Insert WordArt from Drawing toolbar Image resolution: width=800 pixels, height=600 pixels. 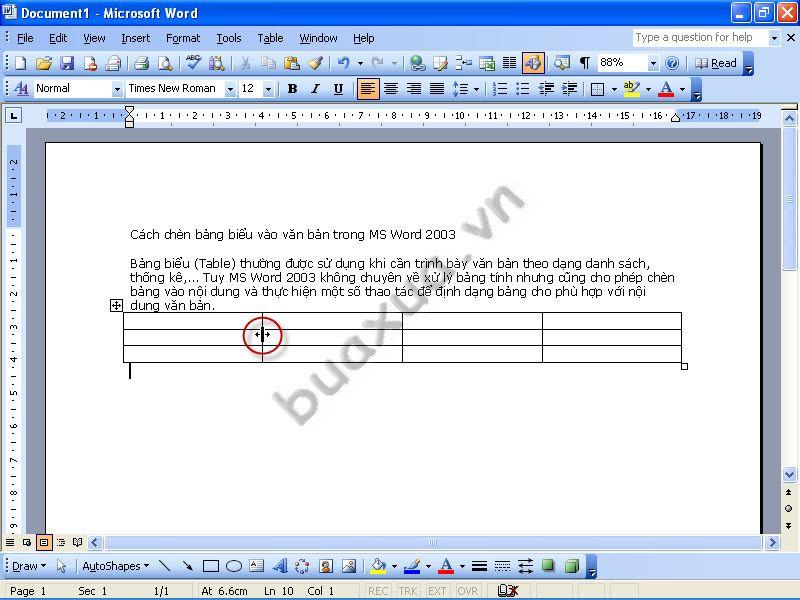click(279, 566)
